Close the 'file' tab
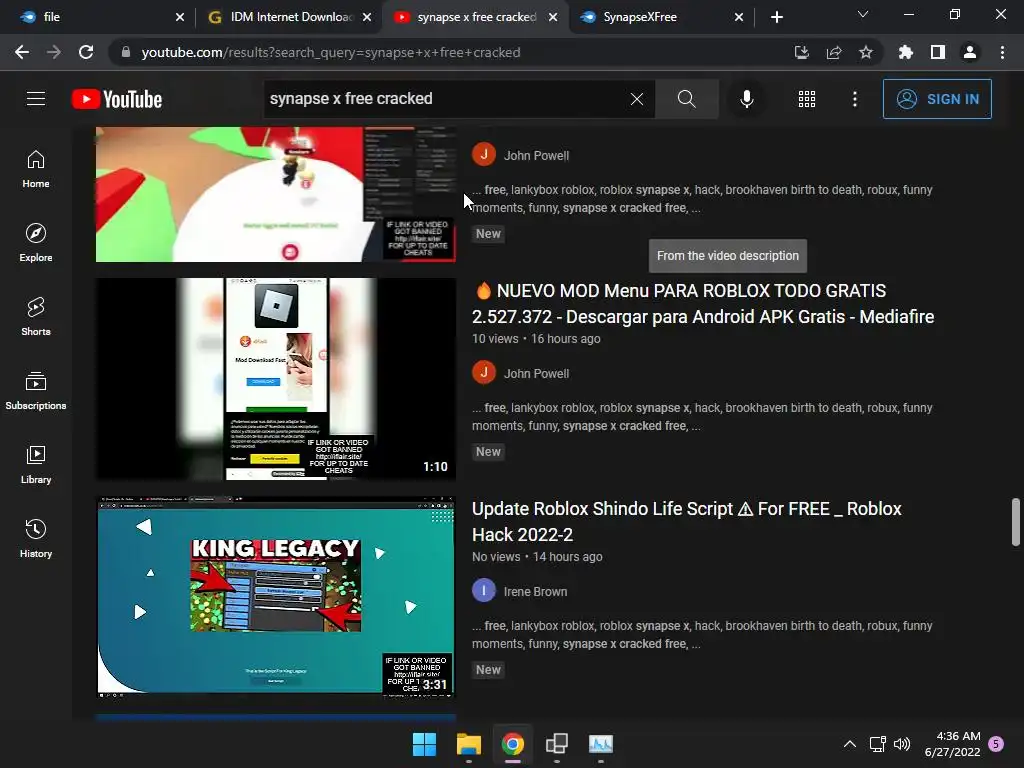 pyautogui.click(x=180, y=17)
